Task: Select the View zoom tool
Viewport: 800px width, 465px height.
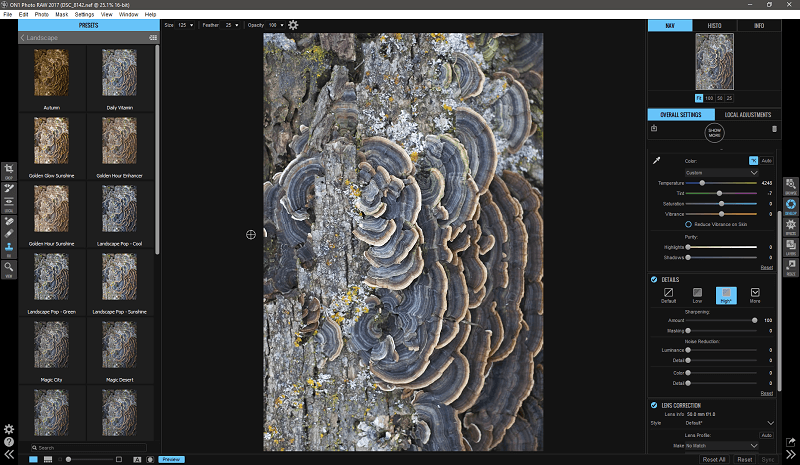Action: 8,267
